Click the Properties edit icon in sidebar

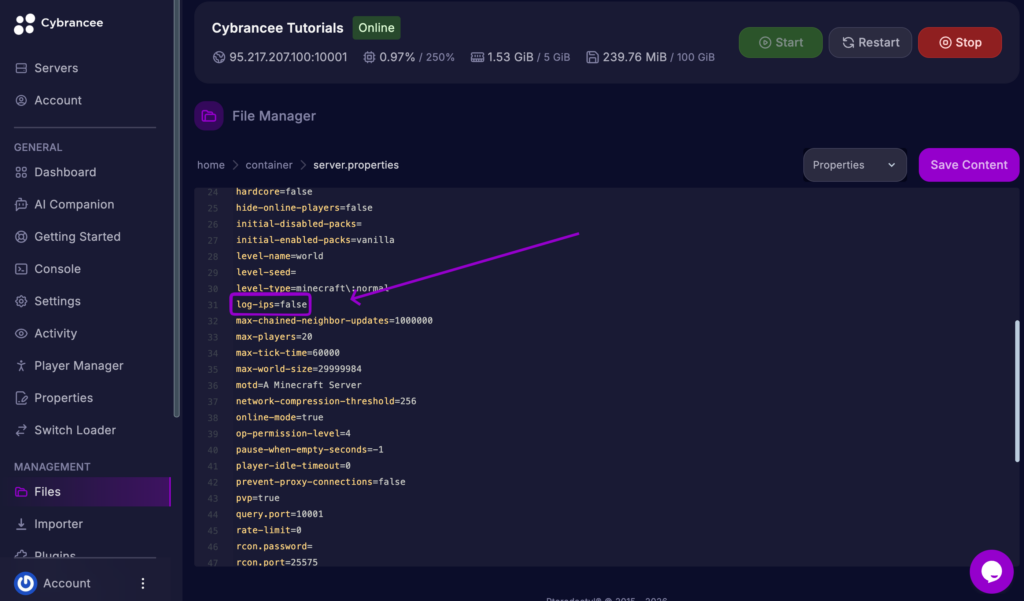coord(21,398)
